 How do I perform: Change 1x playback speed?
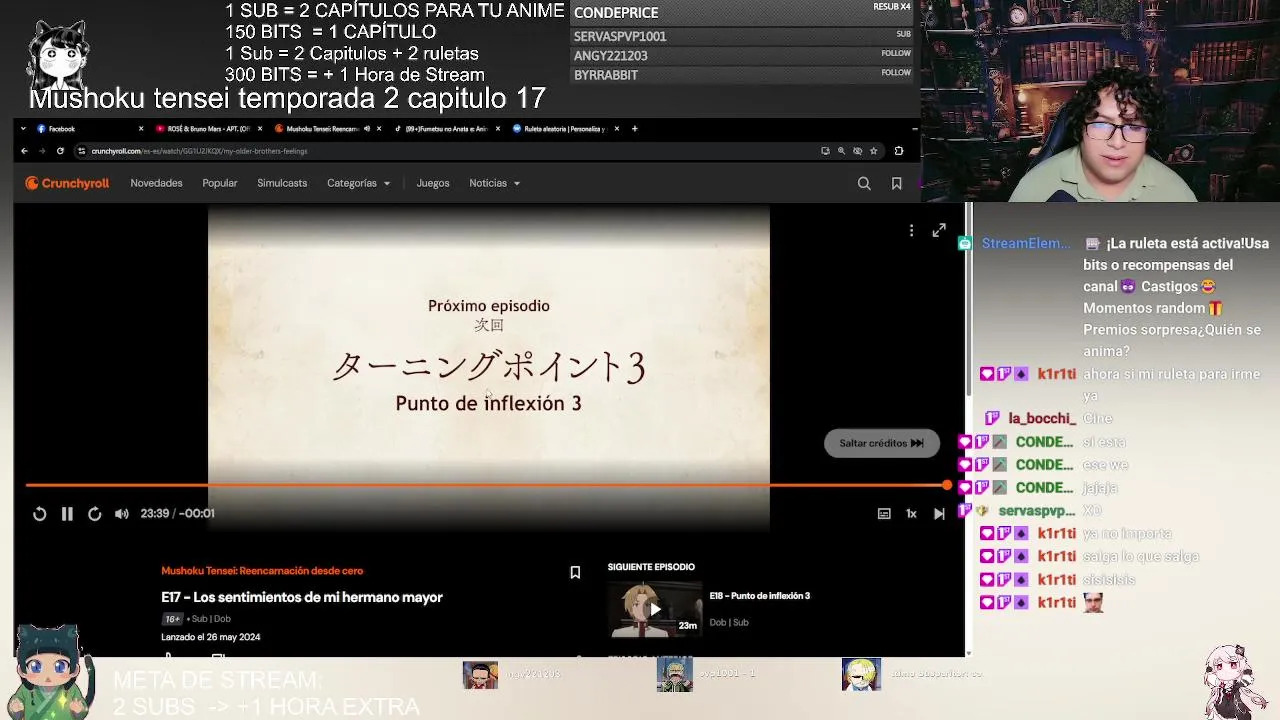(911, 513)
